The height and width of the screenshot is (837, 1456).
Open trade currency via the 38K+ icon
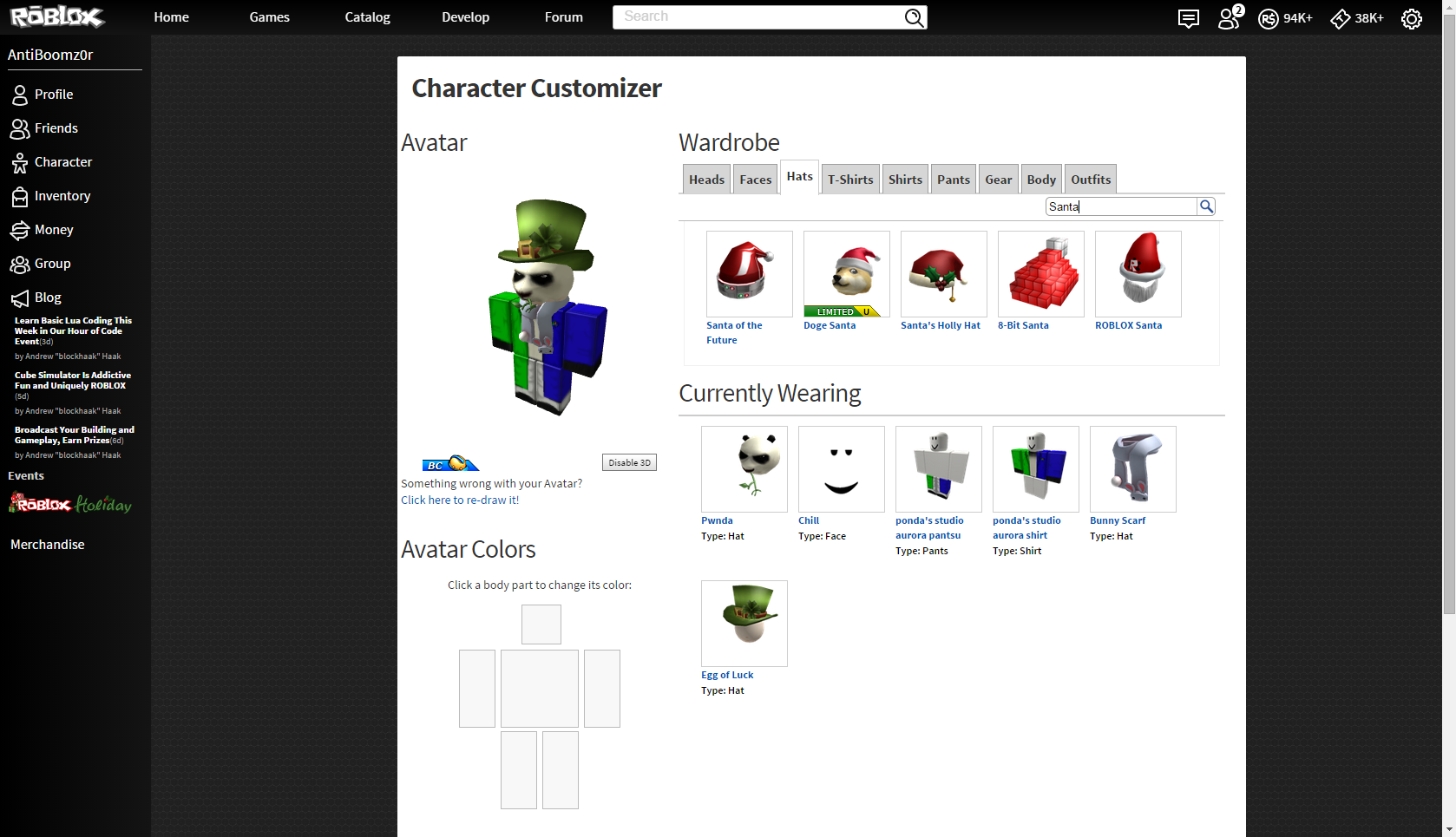[1341, 17]
